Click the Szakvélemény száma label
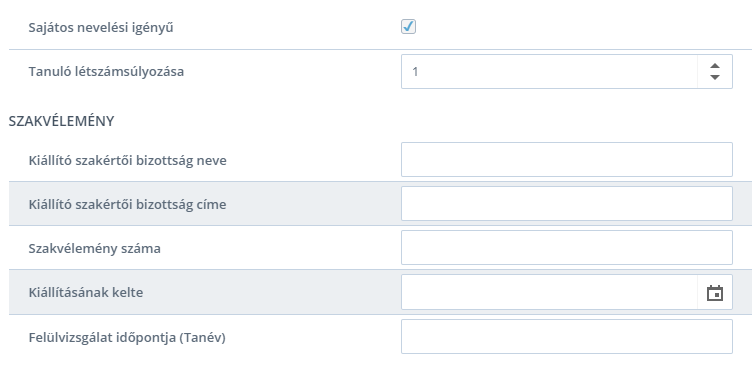Screen dimensions: 752x385 (94, 248)
